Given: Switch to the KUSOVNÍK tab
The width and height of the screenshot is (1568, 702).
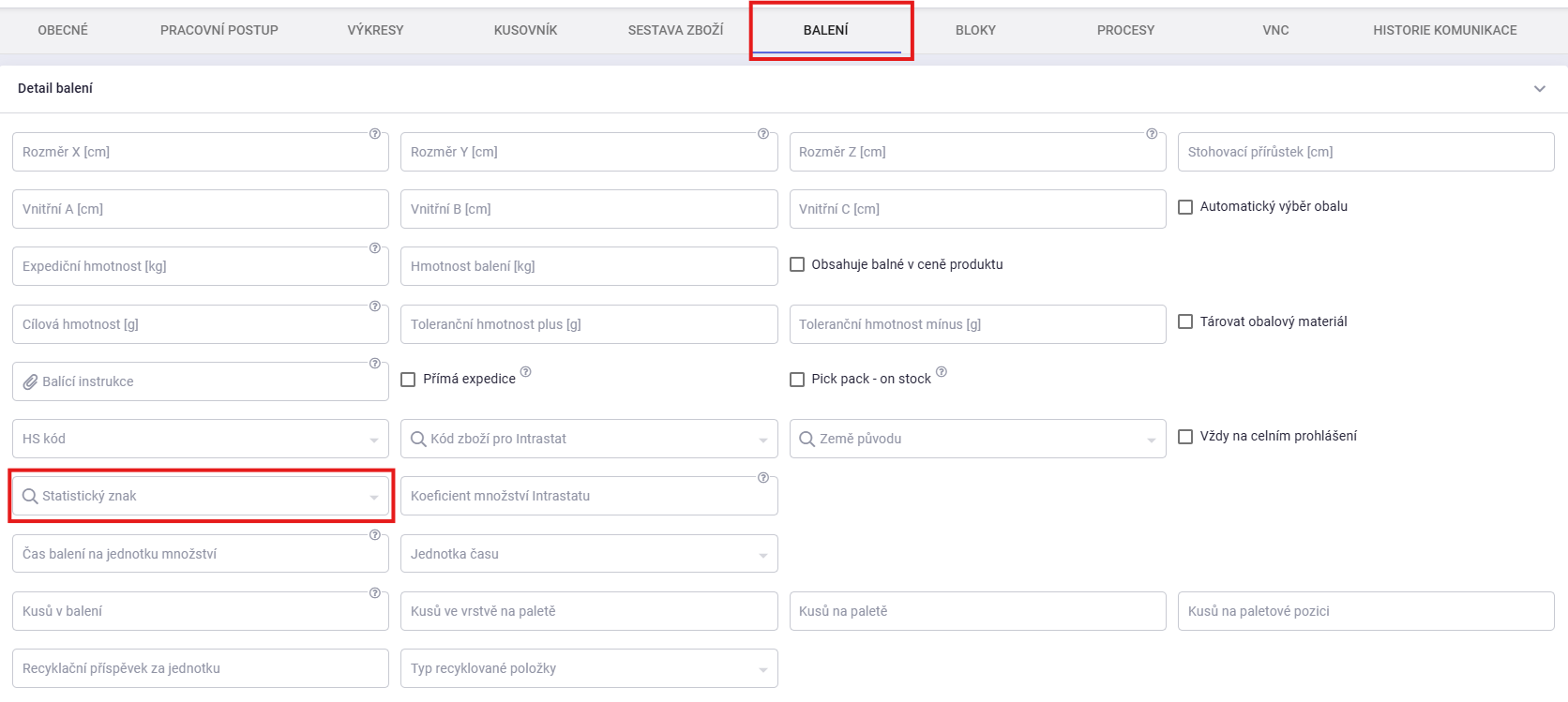Looking at the screenshot, I should tap(525, 30).
